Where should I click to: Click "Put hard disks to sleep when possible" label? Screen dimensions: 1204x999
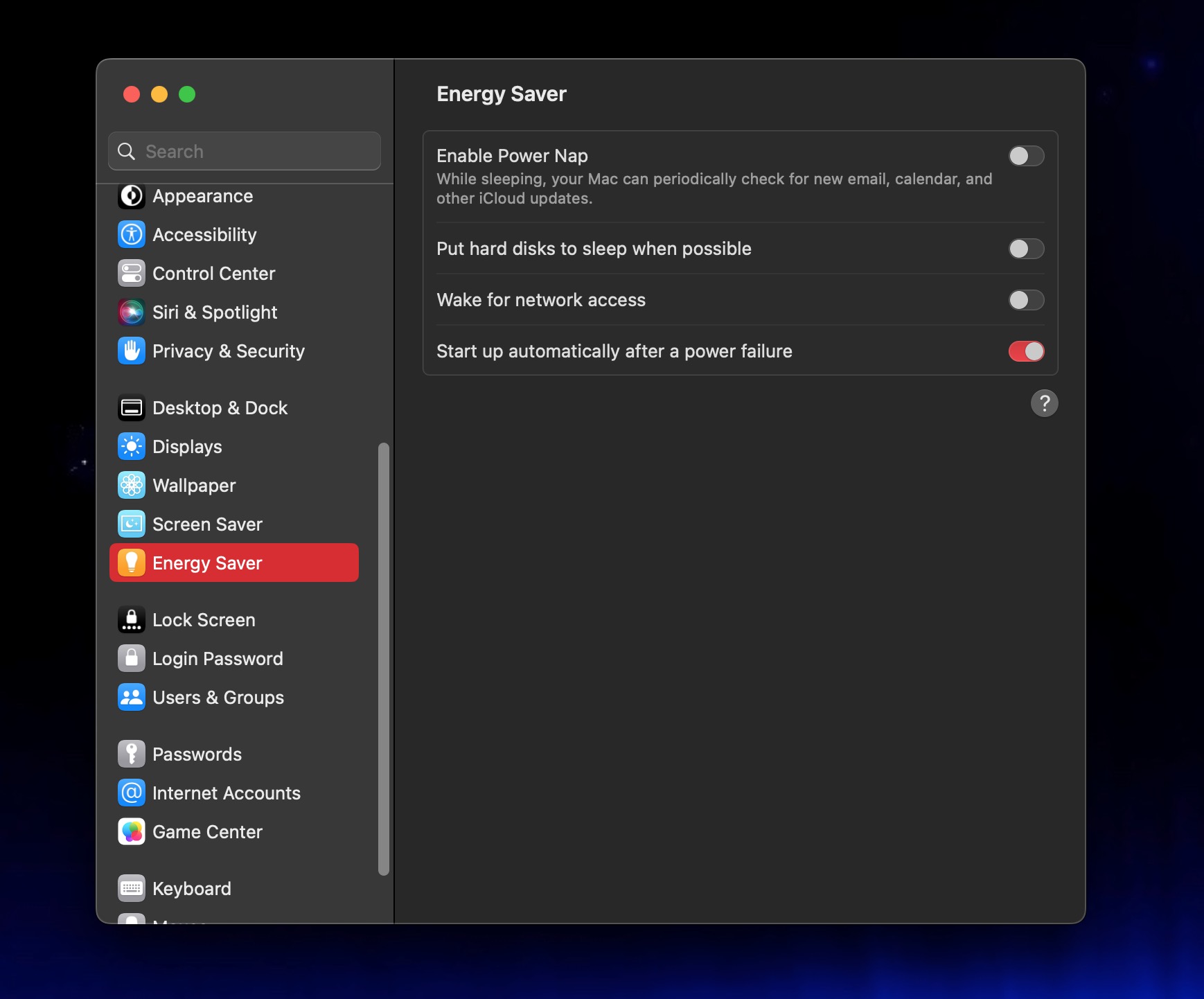tap(594, 249)
